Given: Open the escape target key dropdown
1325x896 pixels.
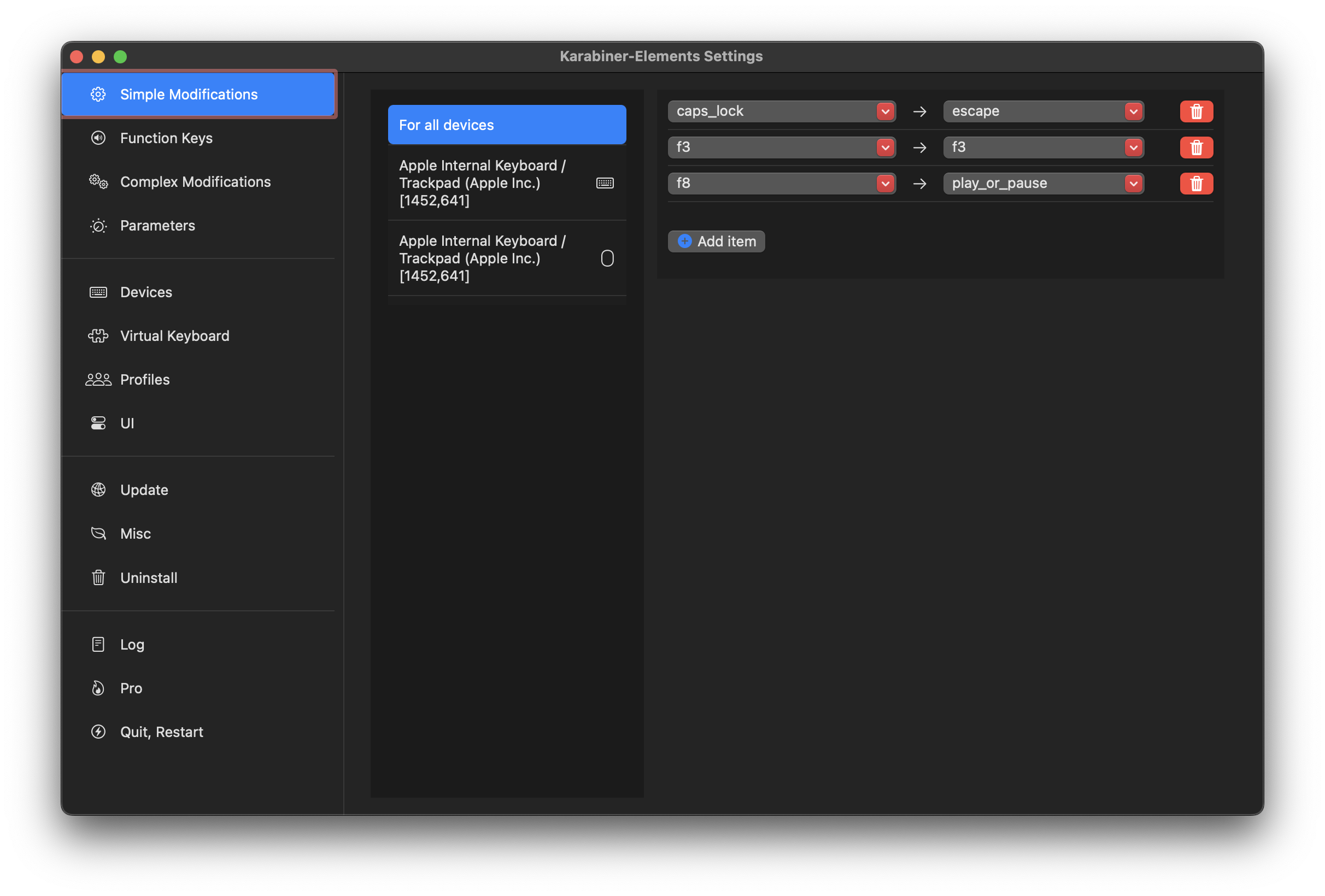Looking at the screenshot, I should coord(1133,111).
